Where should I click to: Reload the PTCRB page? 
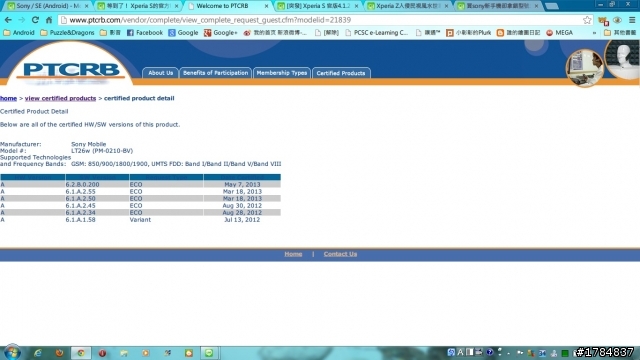36,20
